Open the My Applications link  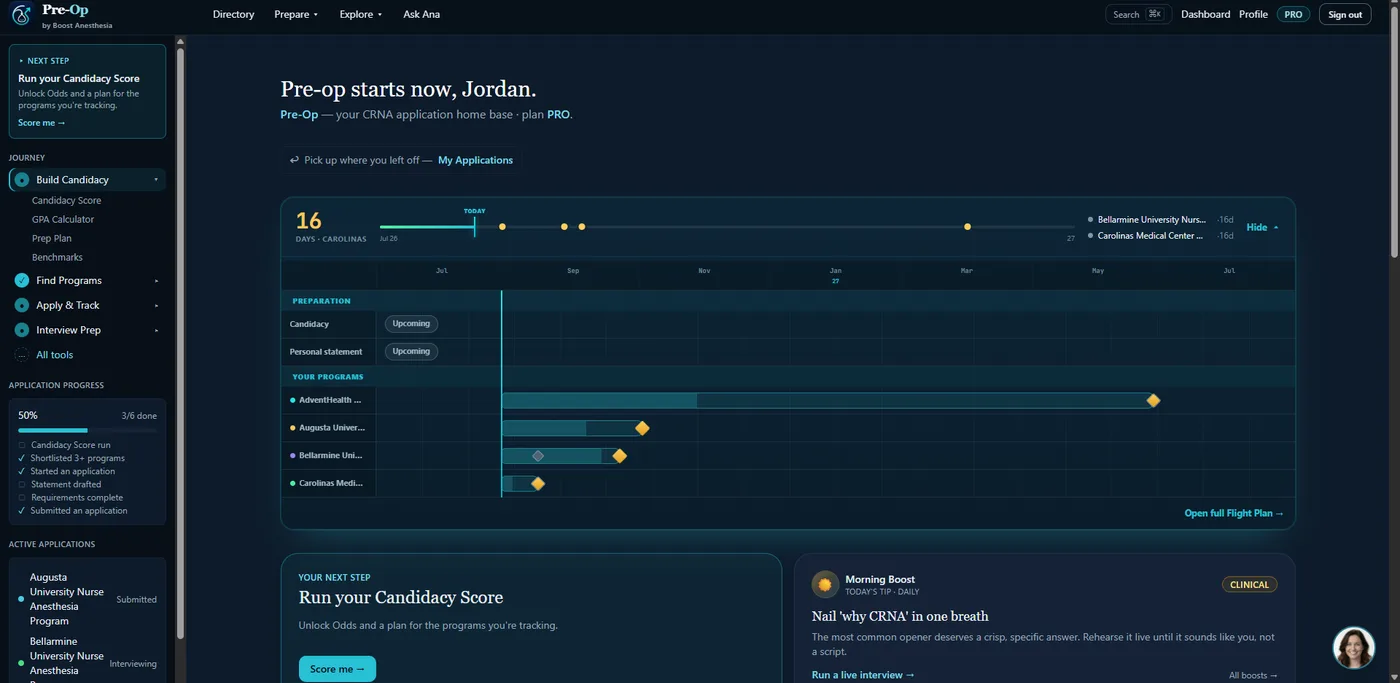475,160
